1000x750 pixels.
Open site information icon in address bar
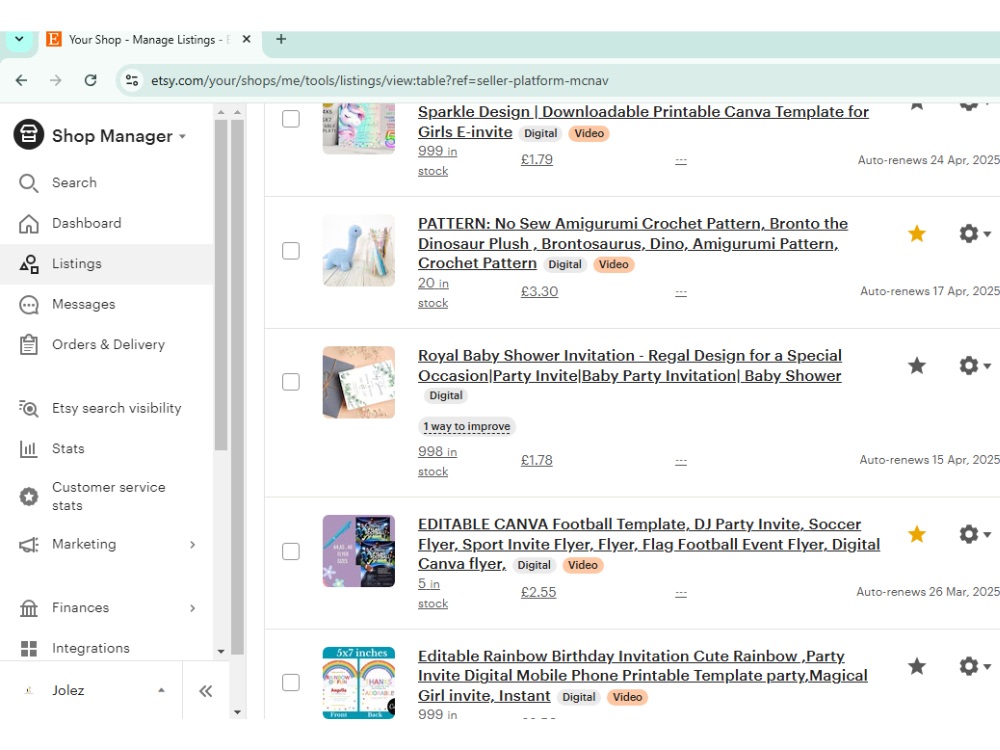[x=132, y=80]
